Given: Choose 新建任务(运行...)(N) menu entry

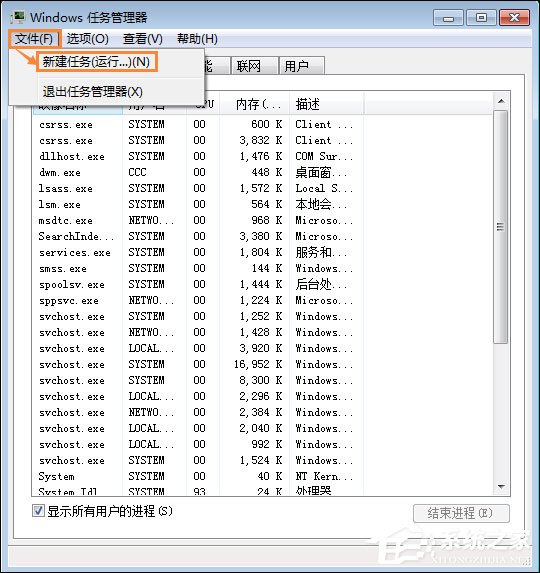Looking at the screenshot, I should (x=96, y=62).
